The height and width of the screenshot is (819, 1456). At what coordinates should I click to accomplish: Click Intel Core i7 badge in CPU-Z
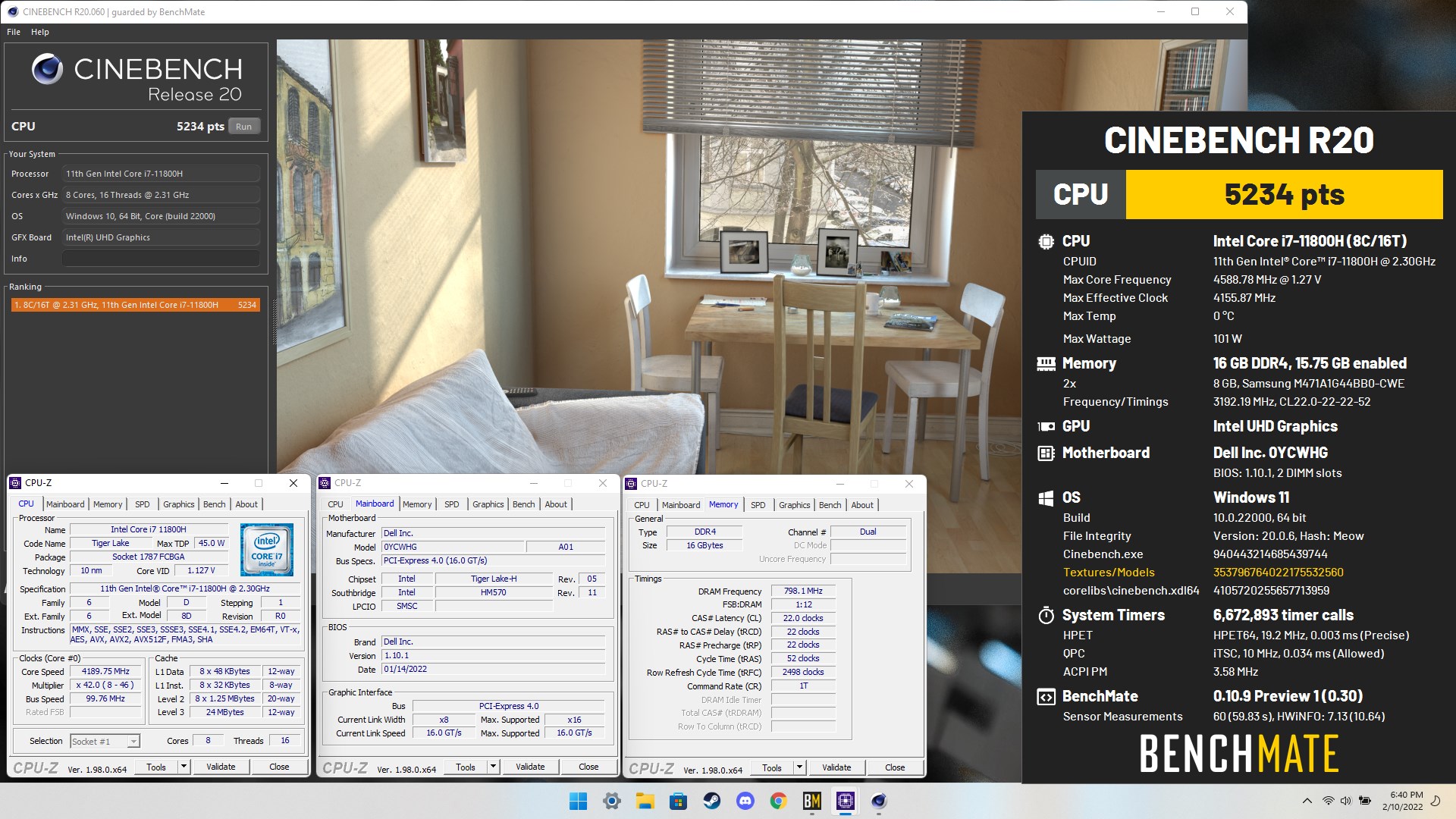click(x=266, y=549)
